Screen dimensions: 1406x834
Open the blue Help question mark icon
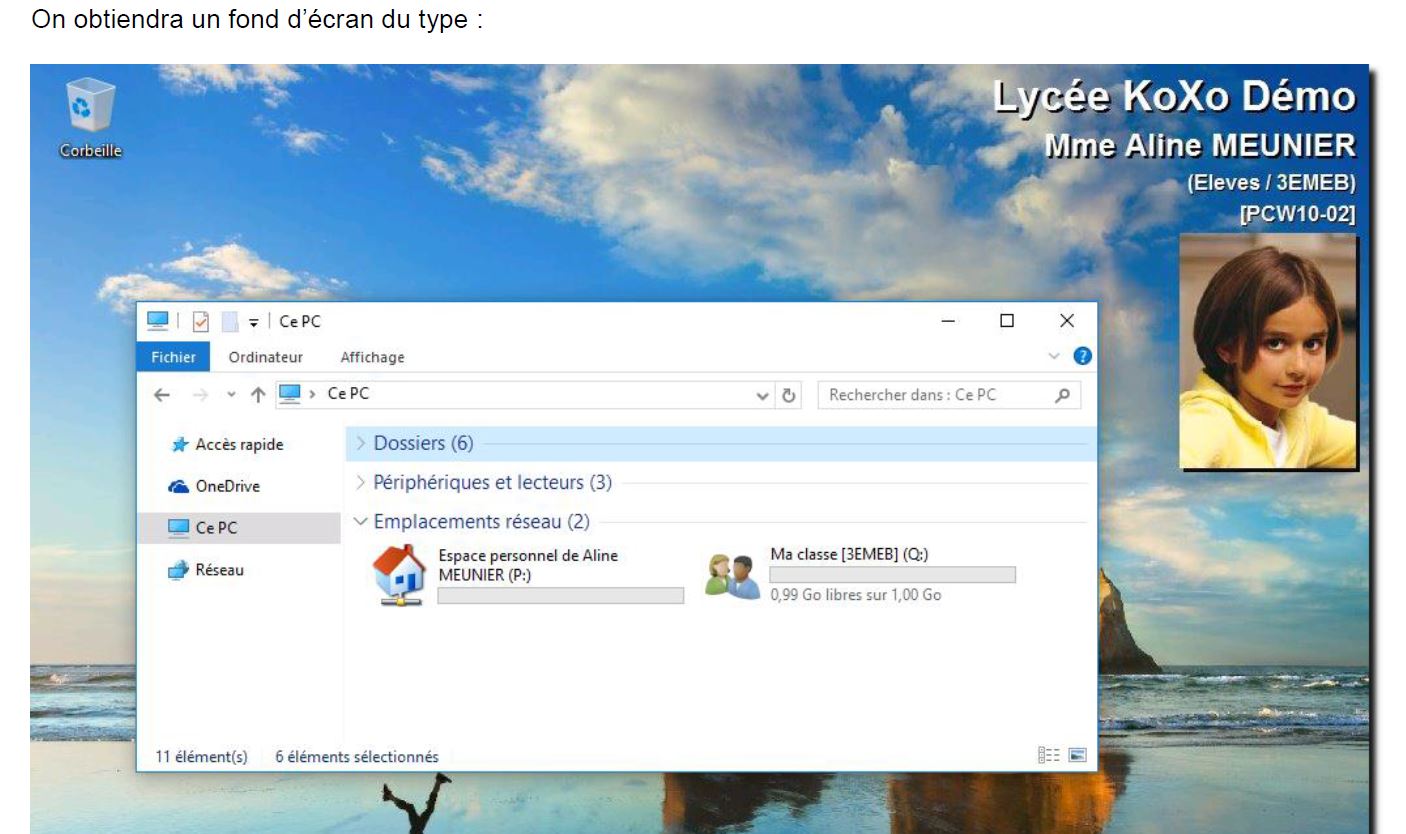click(1082, 356)
